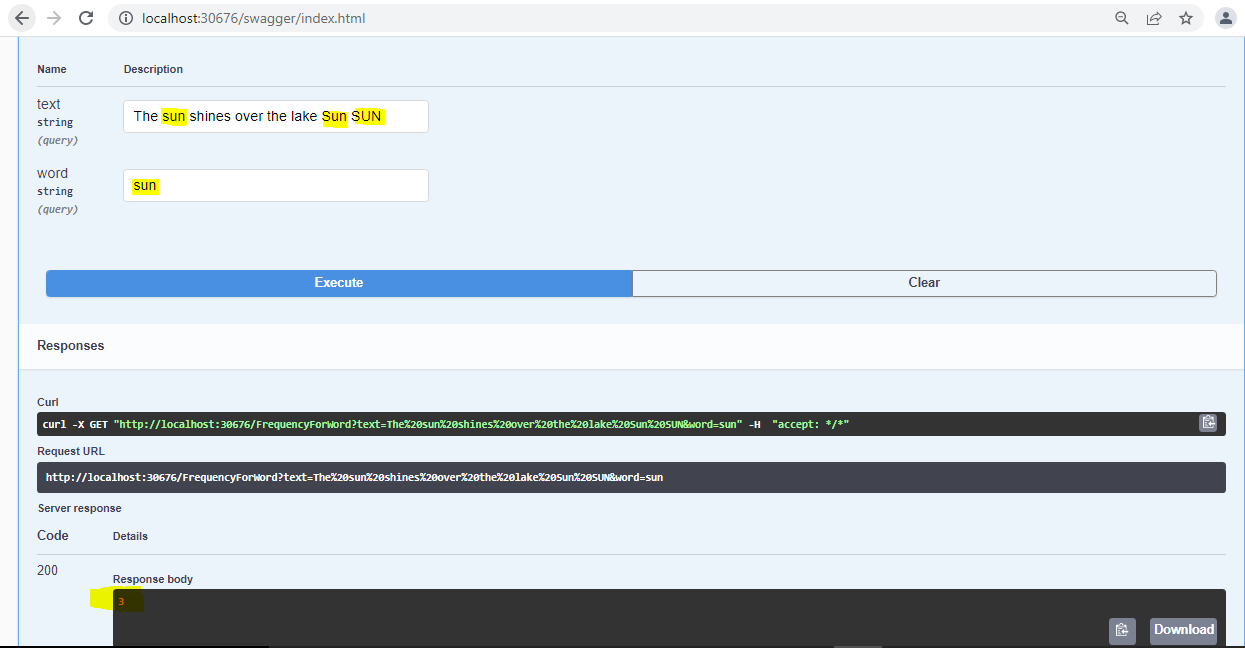Select the 'text' parameter name label
The height and width of the screenshot is (648, 1245).
48,104
